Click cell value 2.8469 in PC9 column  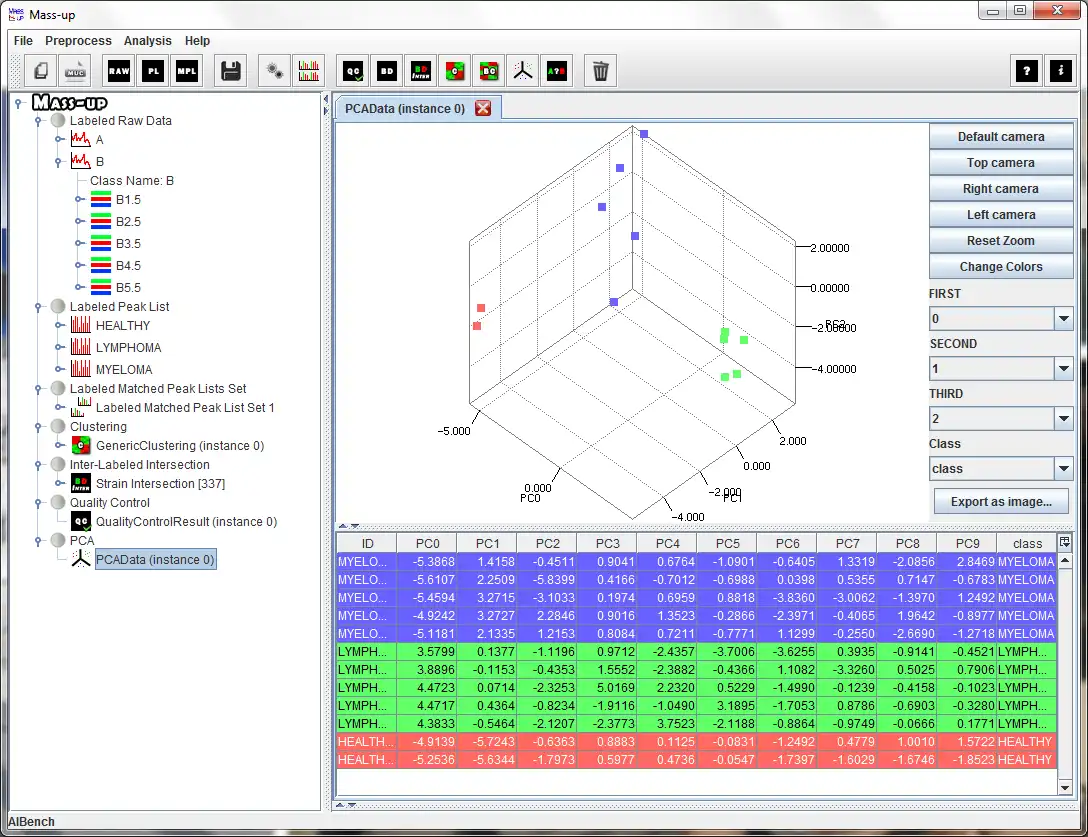(967, 561)
